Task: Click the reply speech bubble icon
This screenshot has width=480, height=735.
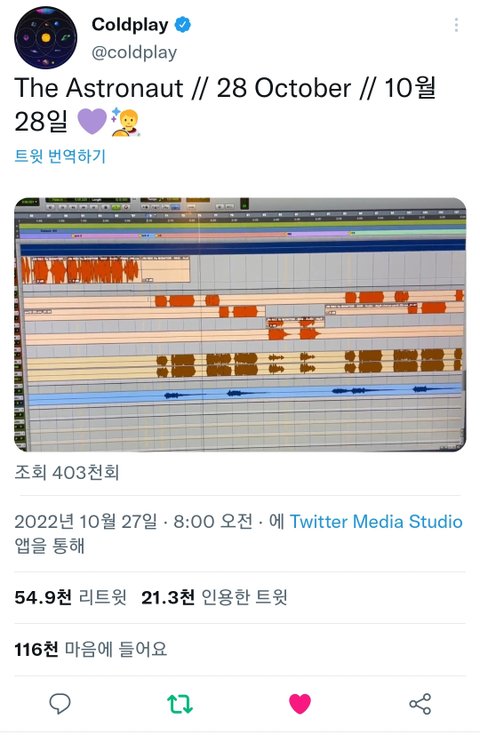Action: (x=60, y=704)
